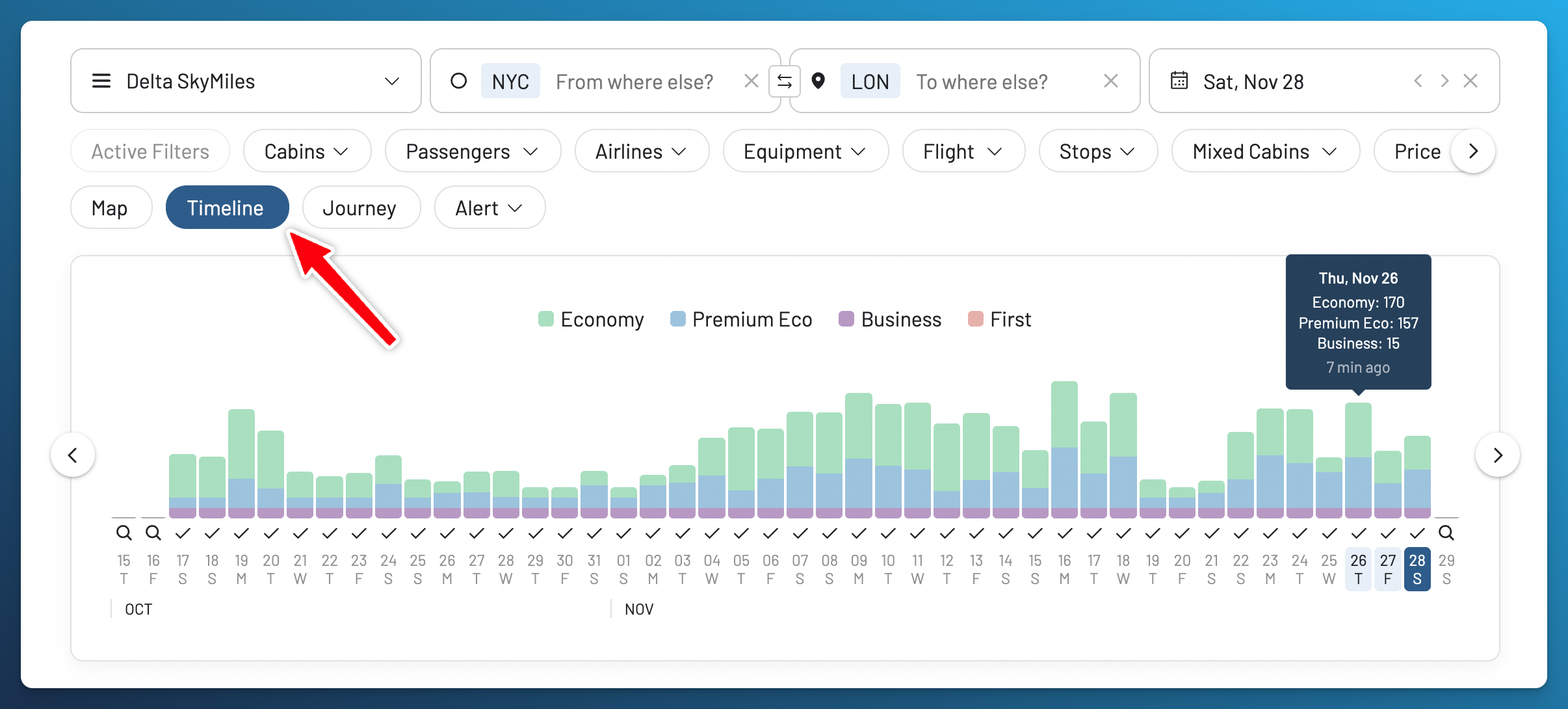The image size is (1568, 709).
Task: Click the origin circle icon
Action: [458, 81]
